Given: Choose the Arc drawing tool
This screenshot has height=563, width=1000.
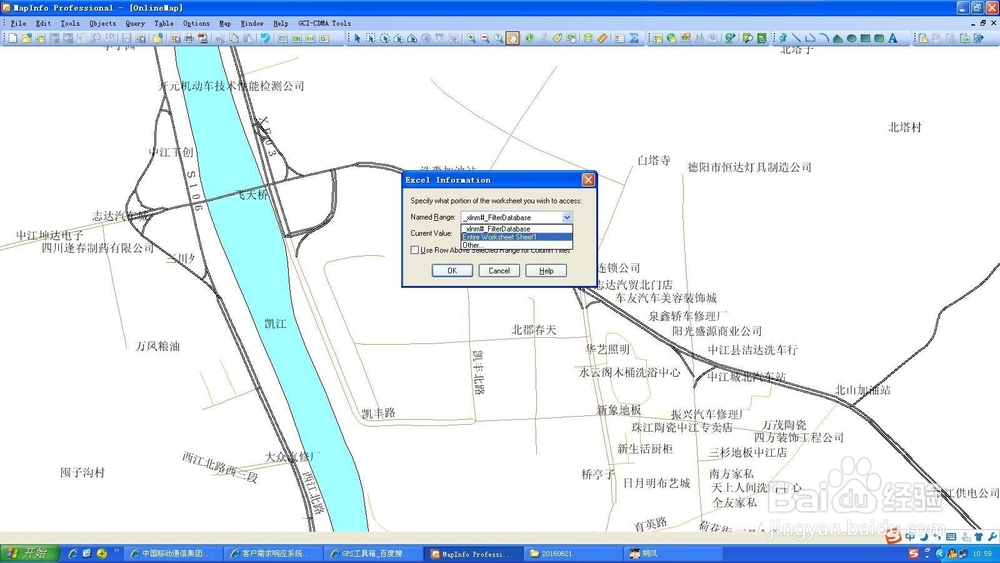Looking at the screenshot, I should pos(824,38).
